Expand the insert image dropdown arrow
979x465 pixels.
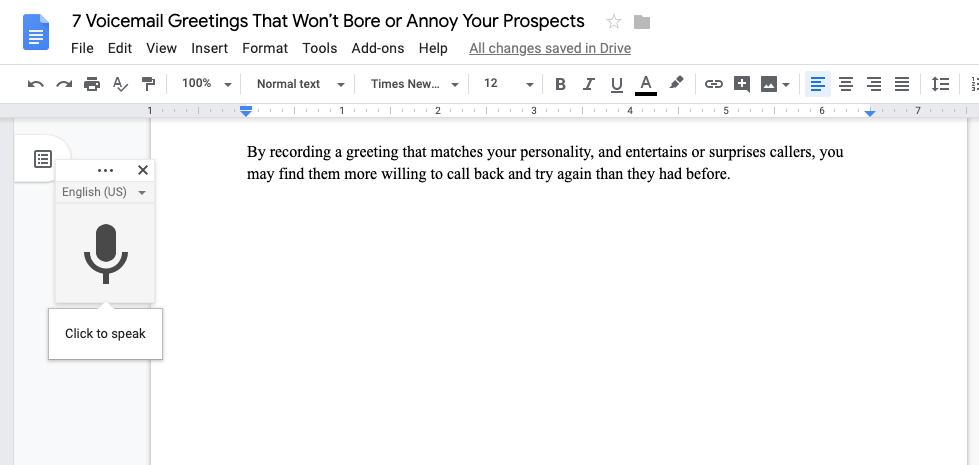pyautogui.click(x=786, y=84)
